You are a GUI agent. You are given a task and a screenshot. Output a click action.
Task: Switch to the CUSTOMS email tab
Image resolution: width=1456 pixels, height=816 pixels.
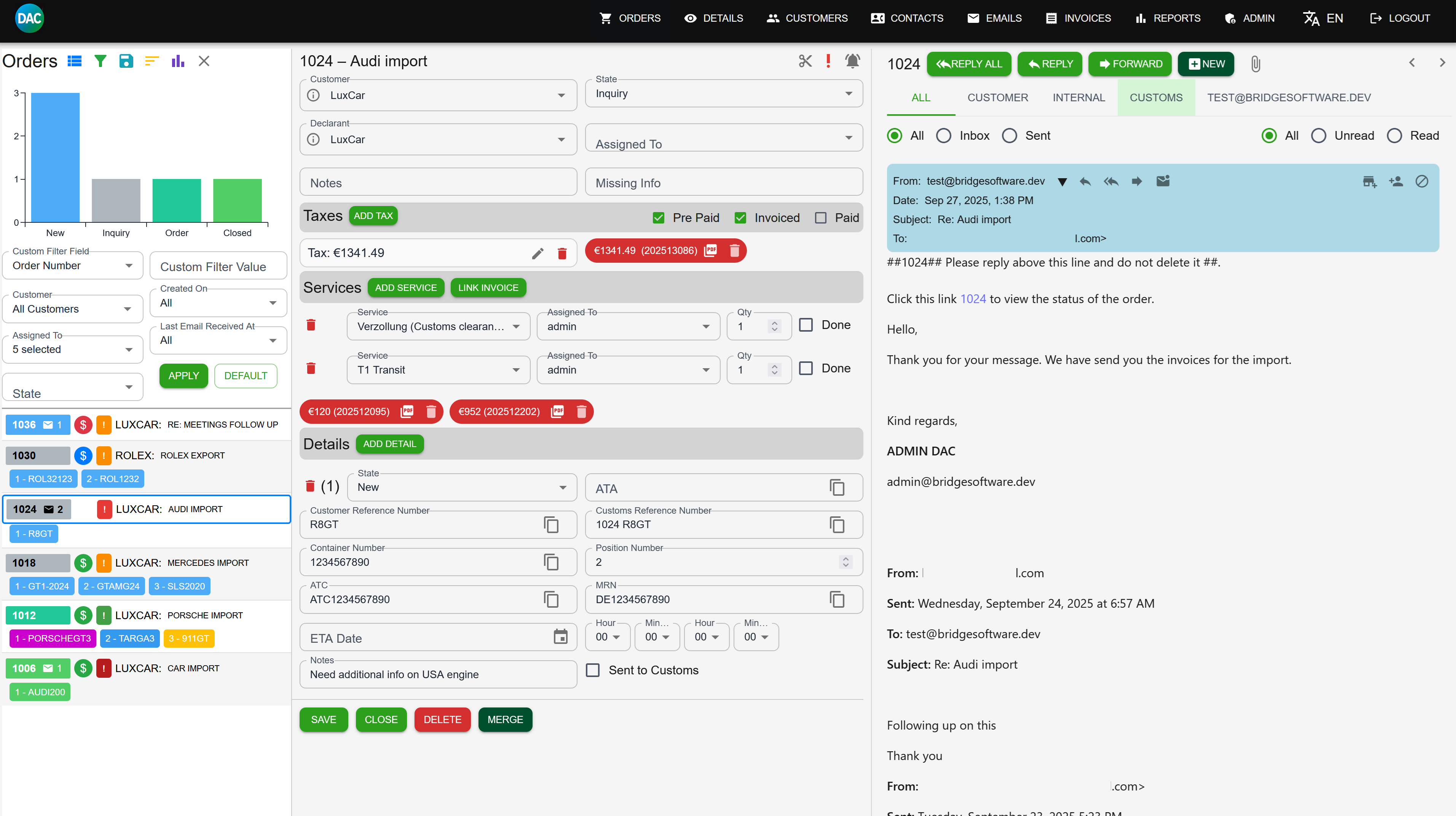1156,98
